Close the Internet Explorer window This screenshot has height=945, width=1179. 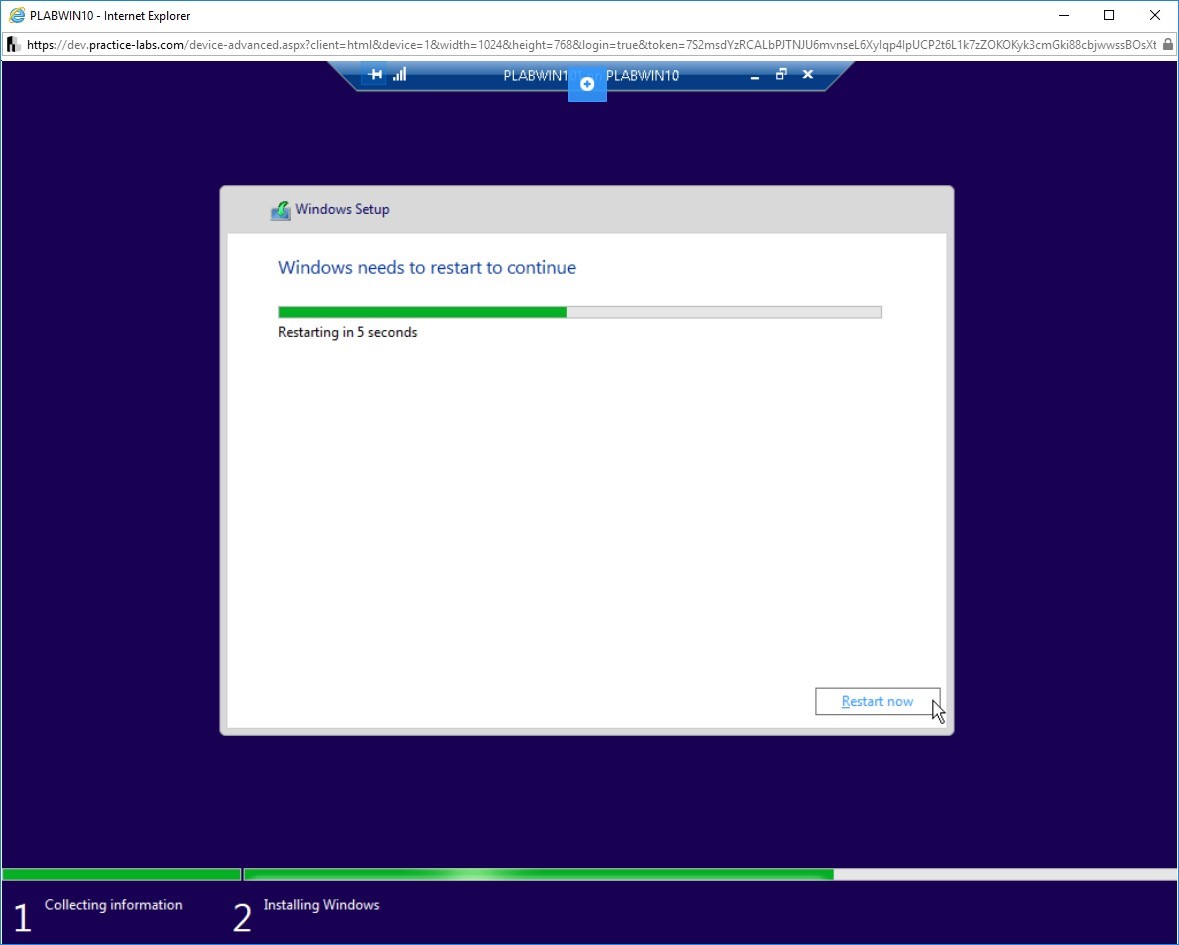pyautogui.click(x=1155, y=15)
